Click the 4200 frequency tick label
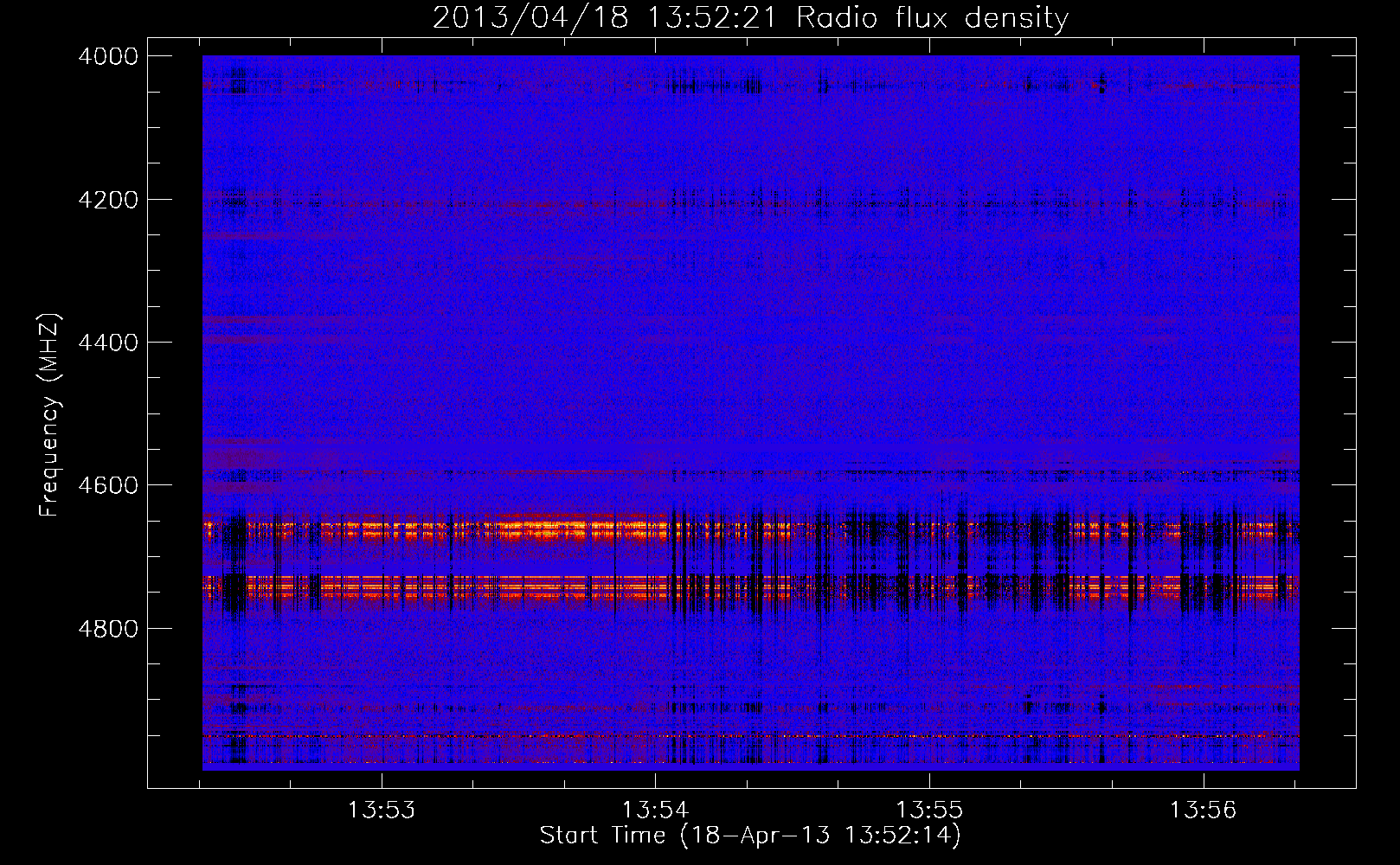1400x865 pixels. pos(108,200)
